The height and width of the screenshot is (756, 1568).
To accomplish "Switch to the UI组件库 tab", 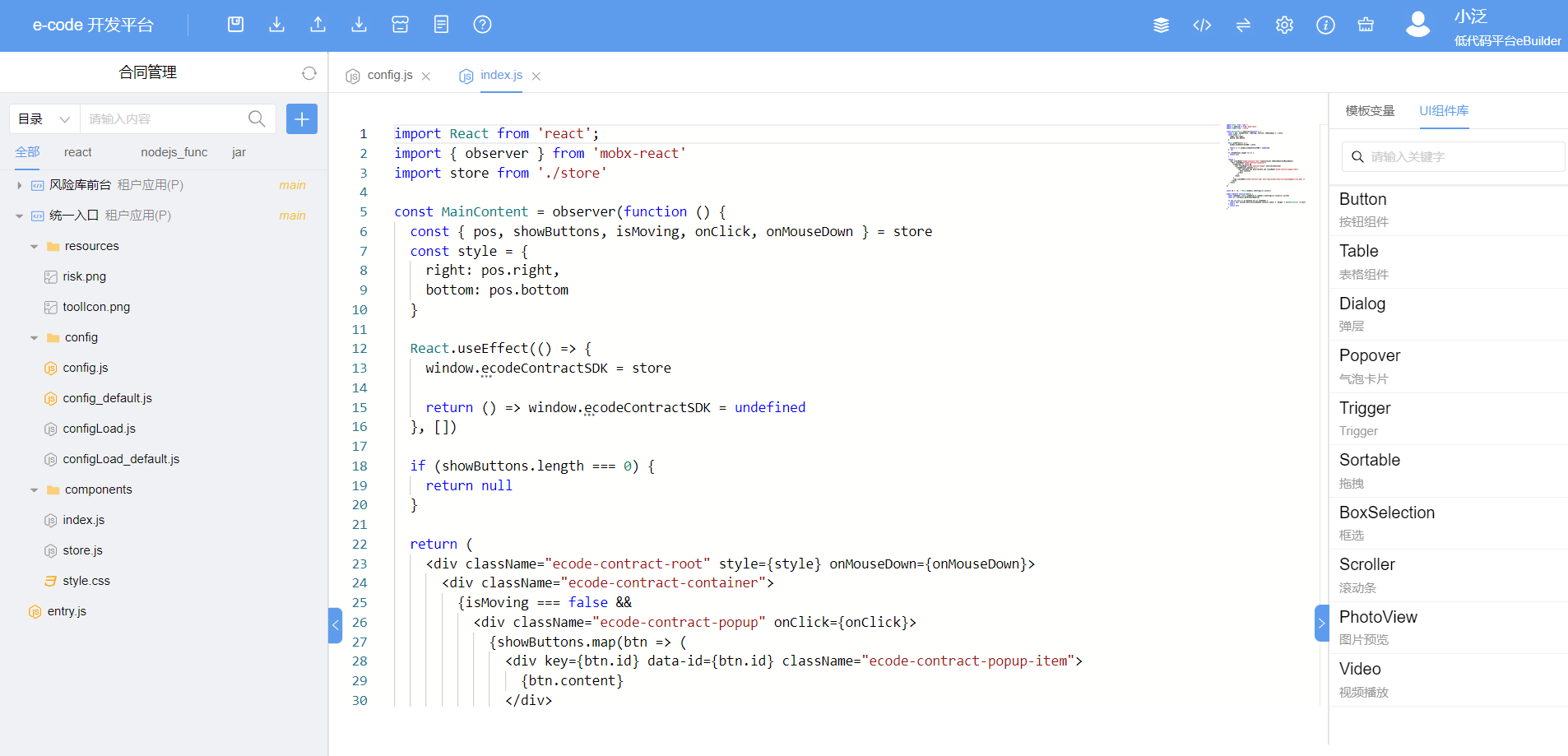I will [1444, 111].
